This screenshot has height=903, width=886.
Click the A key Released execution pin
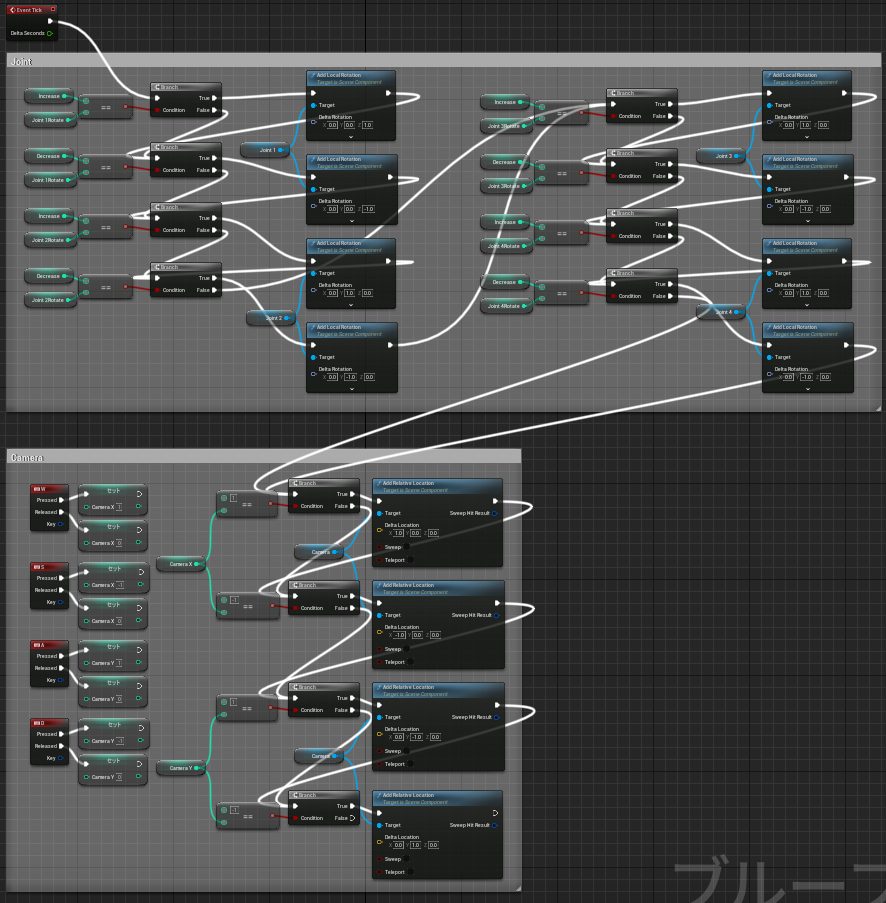tap(62, 668)
